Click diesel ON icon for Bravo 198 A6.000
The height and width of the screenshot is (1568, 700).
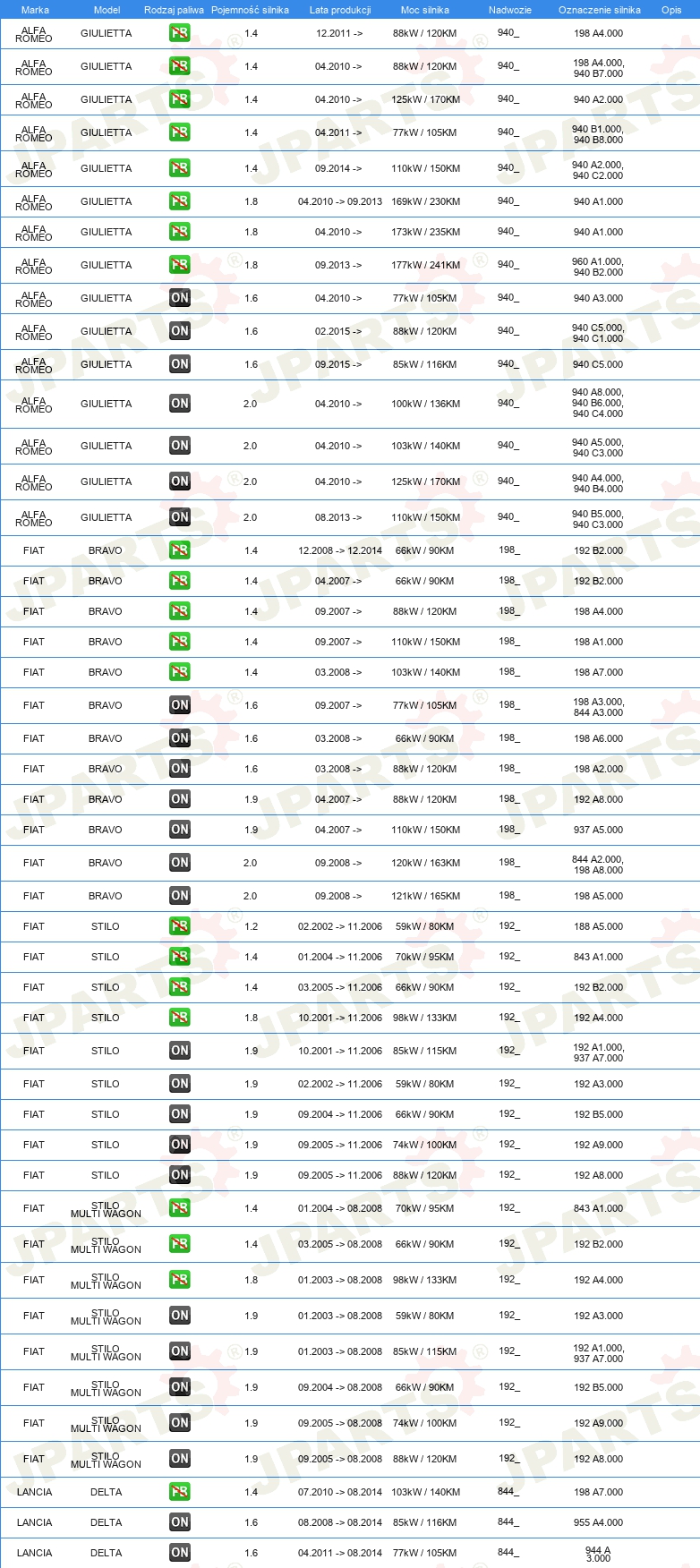pyautogui.click(x=179, y=738)
